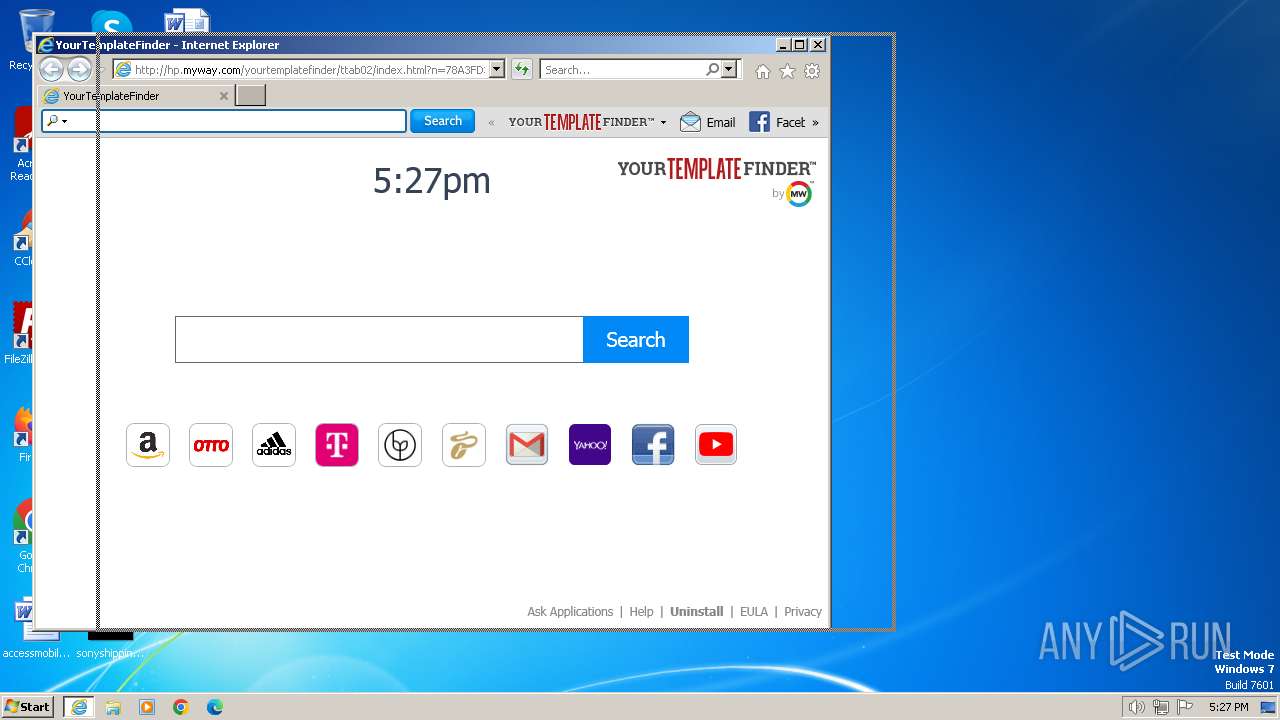Image resolution: width=1280 pixels, height=720 pixels.
Task: Open the EULA footer link
Action: pos(754,612)
